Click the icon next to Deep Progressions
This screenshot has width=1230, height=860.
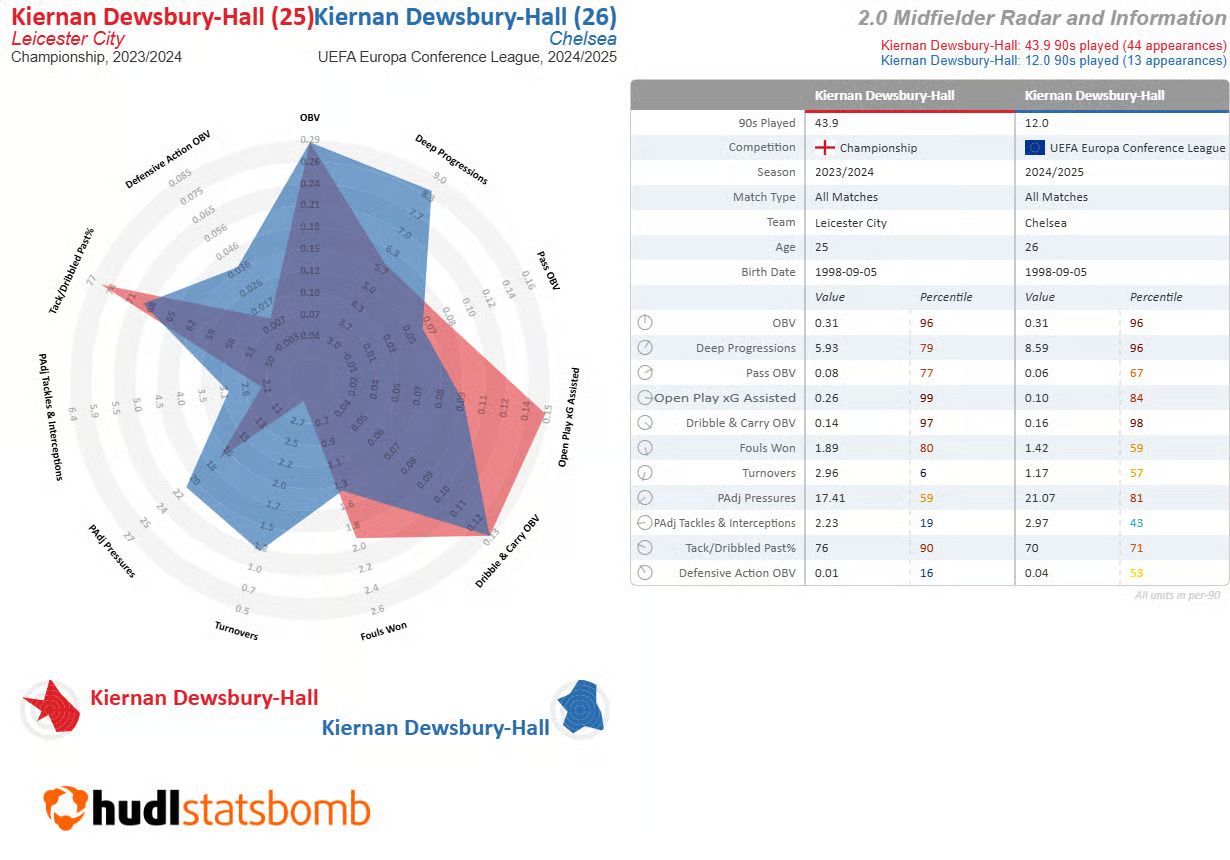(645, 348)
